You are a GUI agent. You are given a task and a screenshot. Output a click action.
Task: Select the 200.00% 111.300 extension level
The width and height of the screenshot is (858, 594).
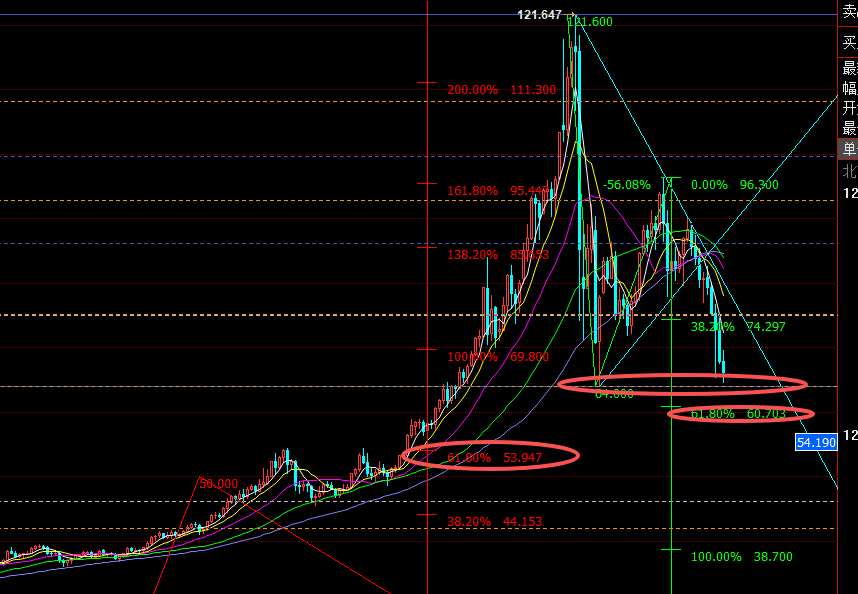(x=501, y=90)
